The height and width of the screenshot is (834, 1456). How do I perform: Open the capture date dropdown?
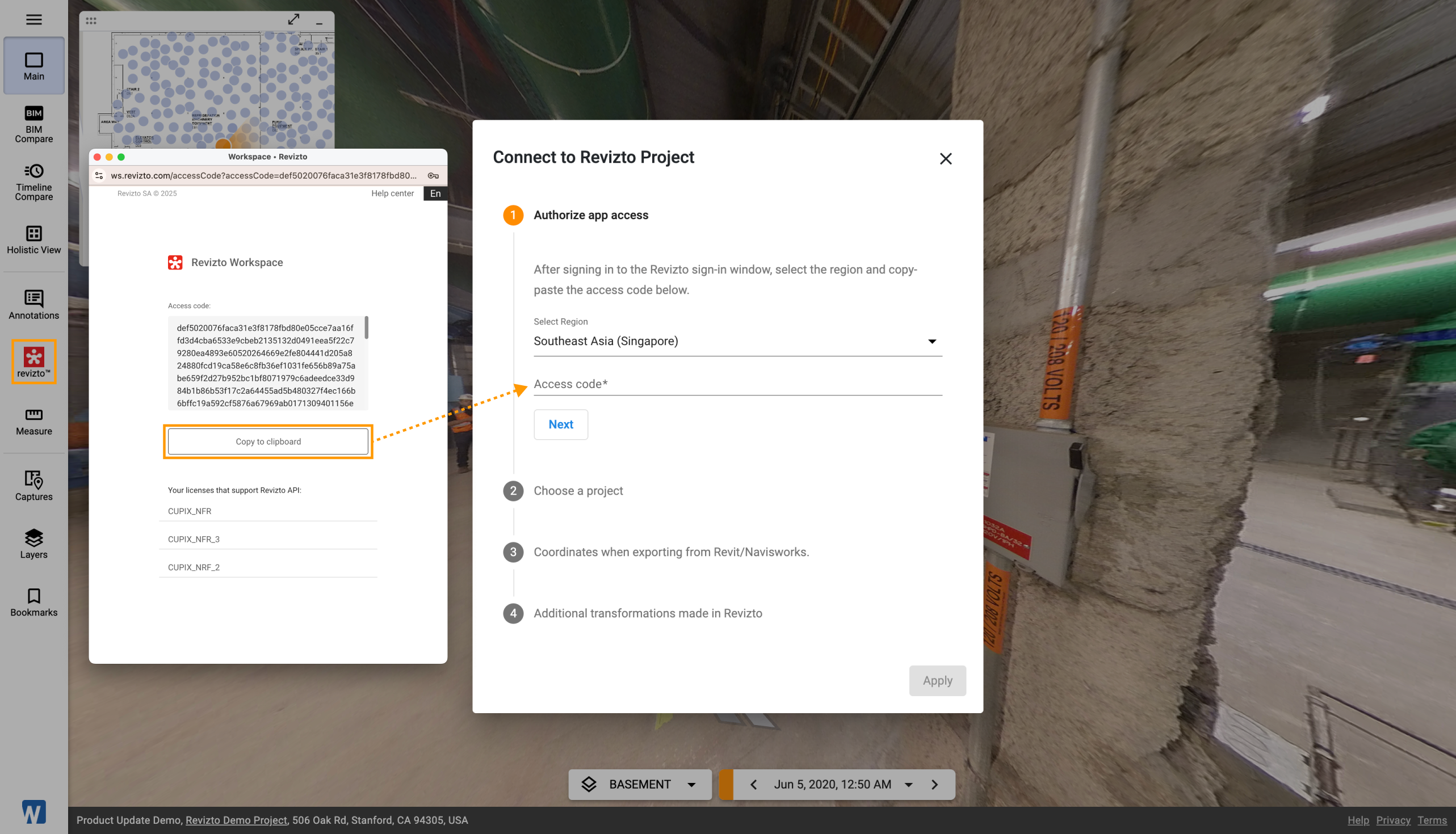pos(908,784)
